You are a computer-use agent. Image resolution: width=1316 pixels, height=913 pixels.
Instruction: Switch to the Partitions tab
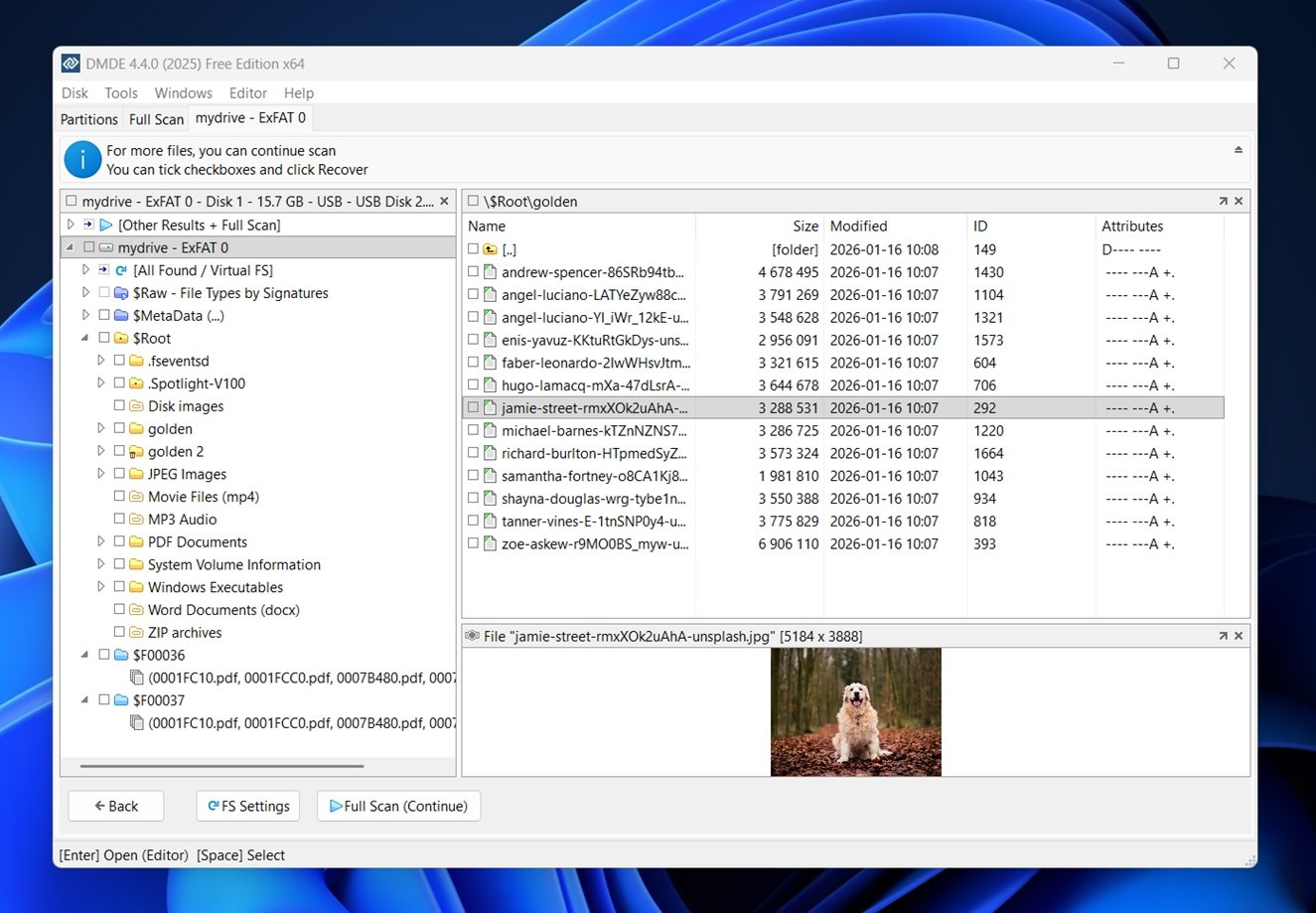[x=88, y=119]
